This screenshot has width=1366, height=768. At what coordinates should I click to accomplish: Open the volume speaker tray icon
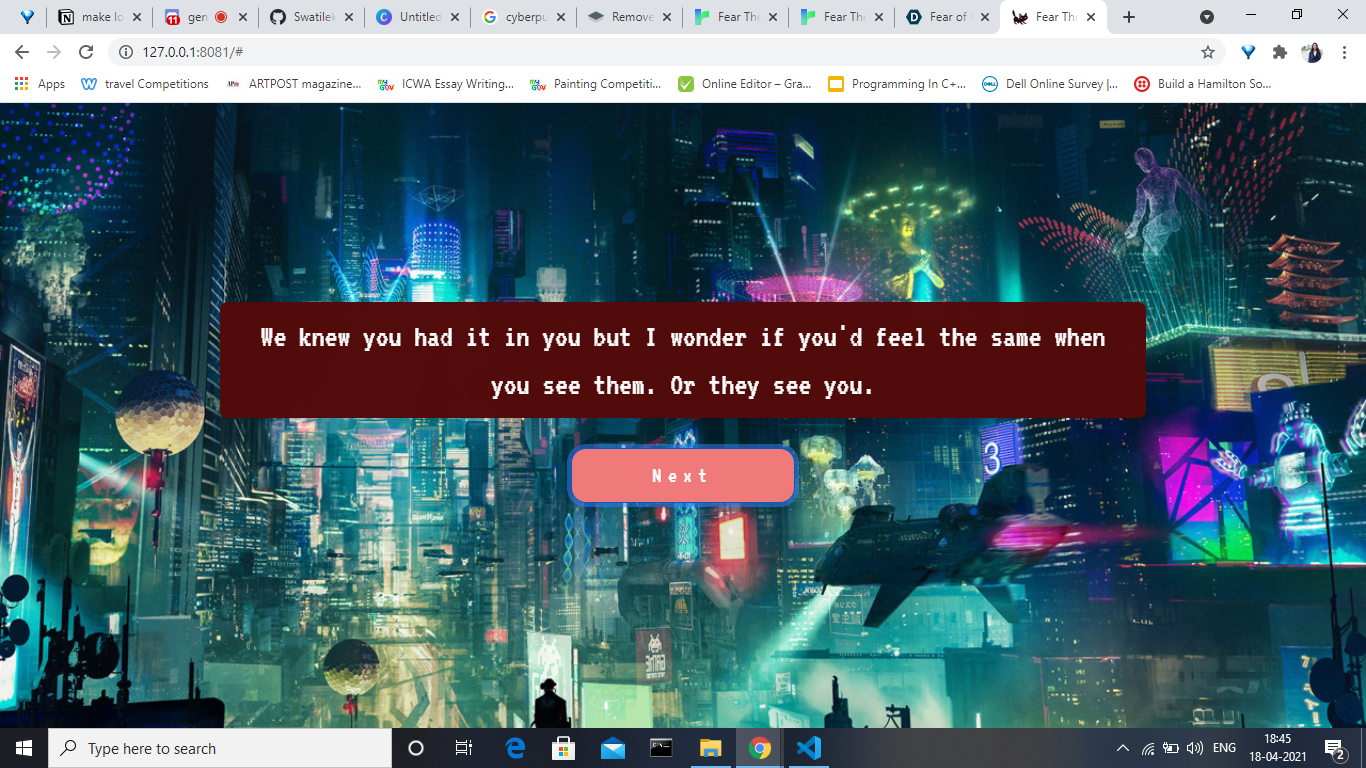[1194, 748]
